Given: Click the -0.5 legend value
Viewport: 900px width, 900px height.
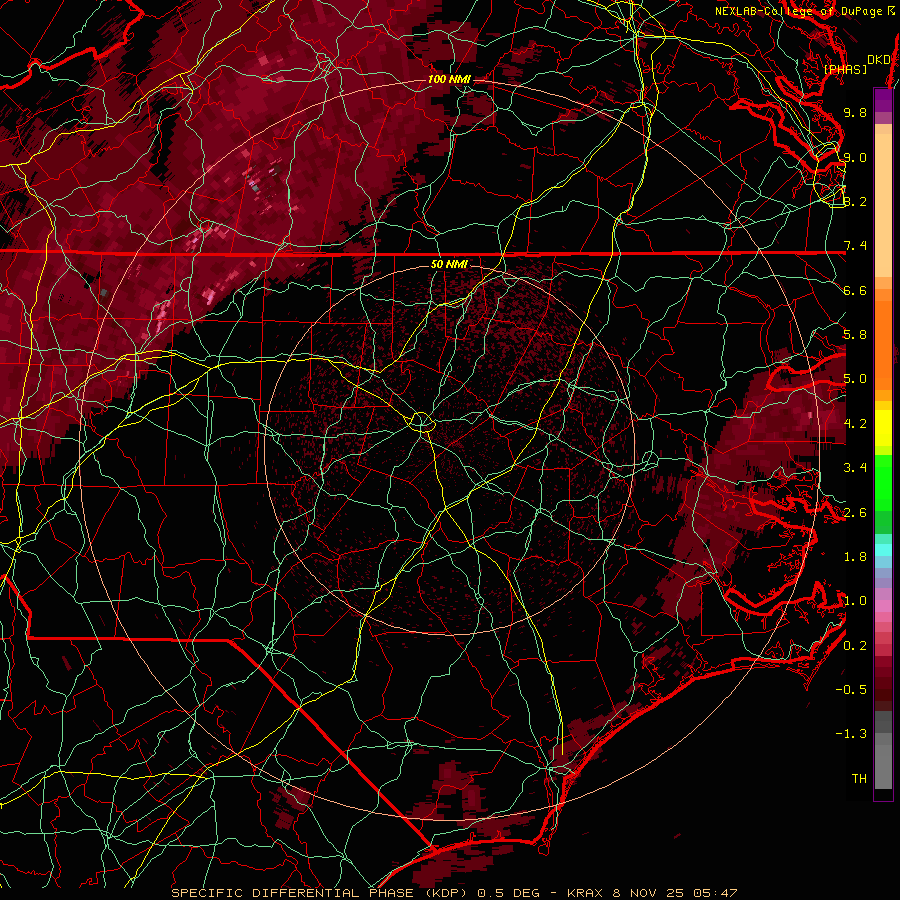Looking at the screenshot, I should [x=851, y=690].
